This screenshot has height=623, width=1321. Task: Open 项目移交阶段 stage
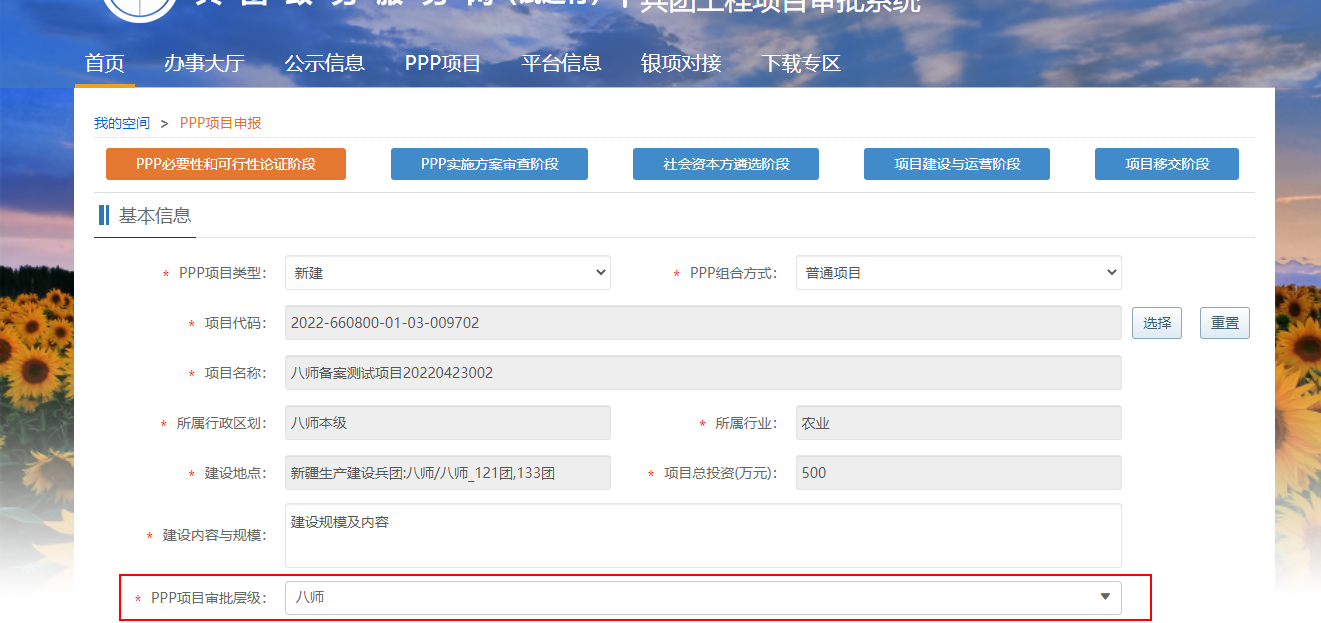pyautogui.click(x=1167, y=164)
